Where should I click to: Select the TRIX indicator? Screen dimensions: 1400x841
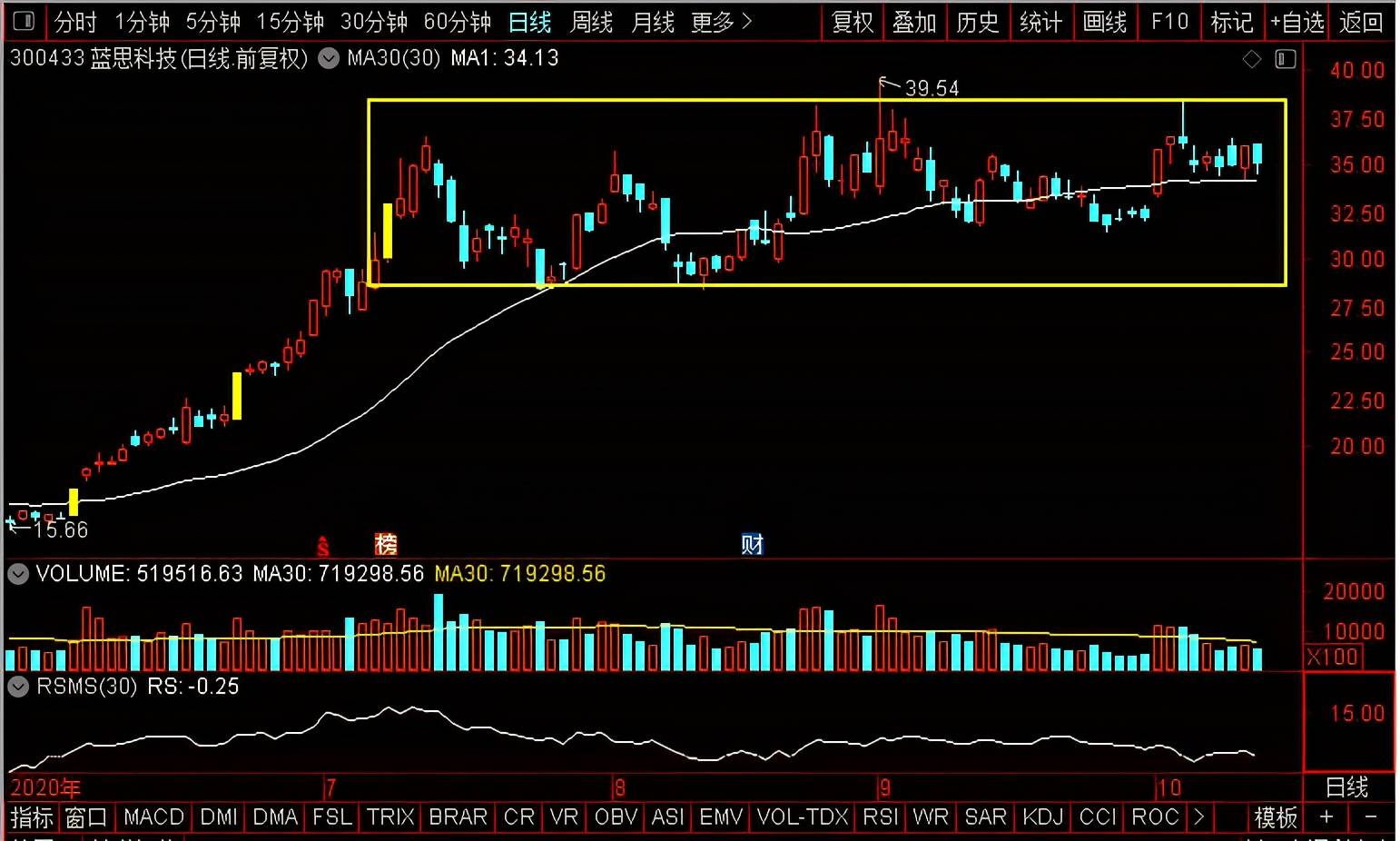click(x=390, y=817)
